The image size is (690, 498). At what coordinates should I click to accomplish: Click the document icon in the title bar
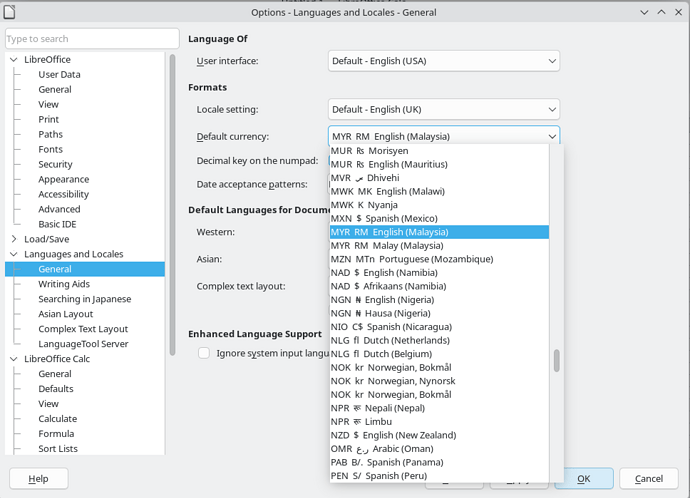pos(9,12)
